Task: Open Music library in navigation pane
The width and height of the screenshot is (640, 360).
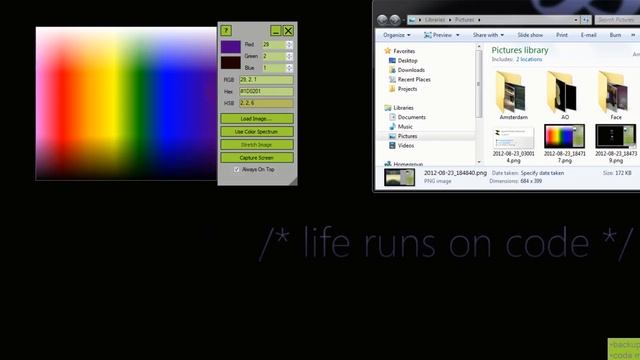Action: pyautogui.click(x=401, y=127)
